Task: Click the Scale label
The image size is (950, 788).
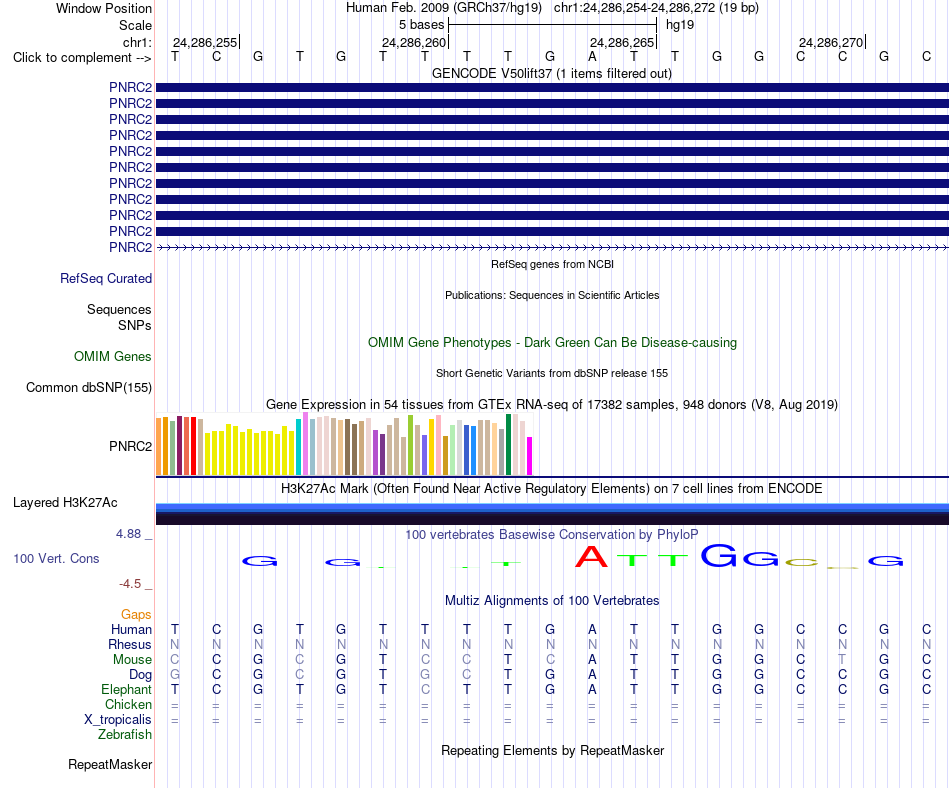Action: [x=135, y=25]
